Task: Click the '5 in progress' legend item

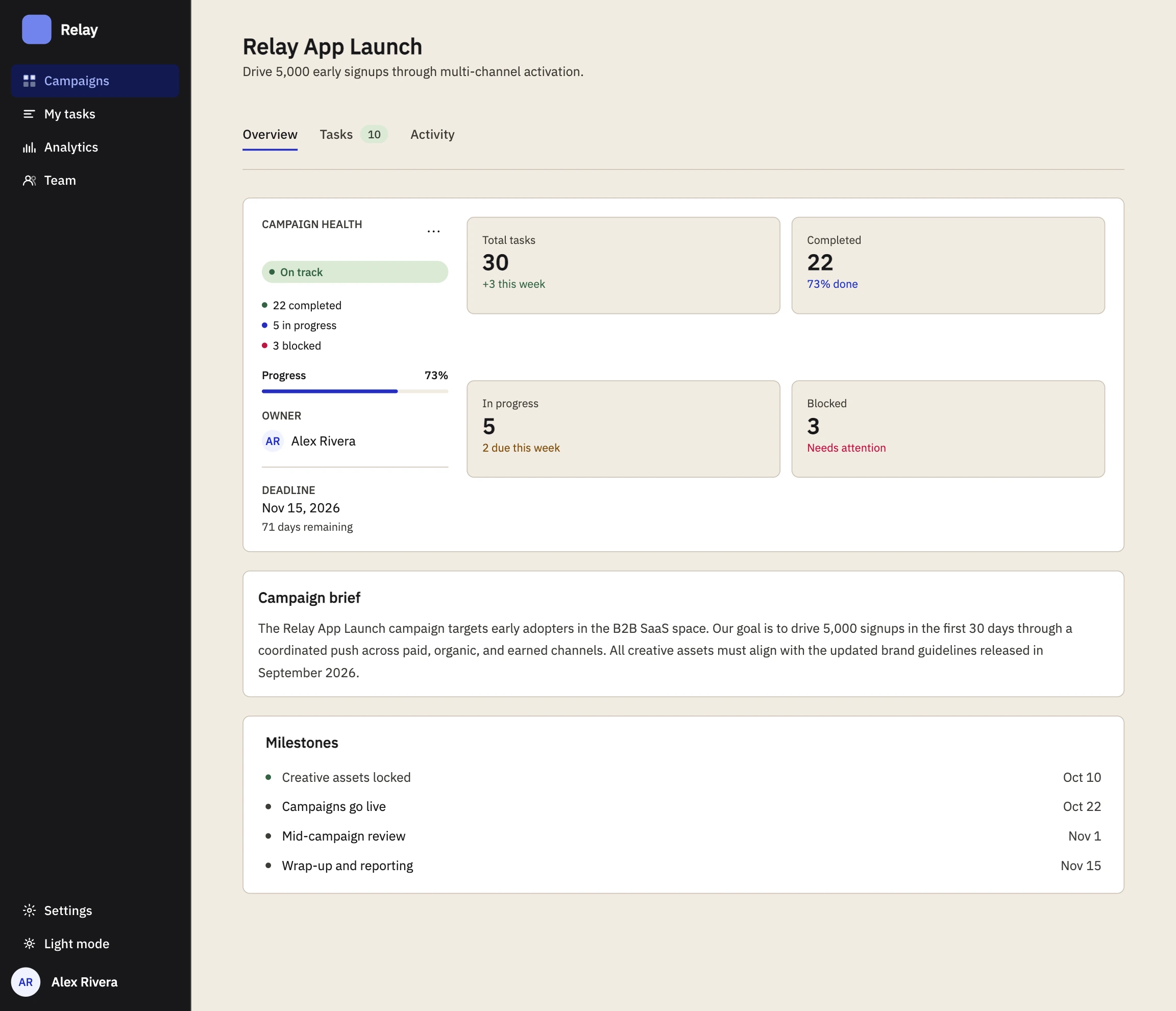Action: coord(299,326)
